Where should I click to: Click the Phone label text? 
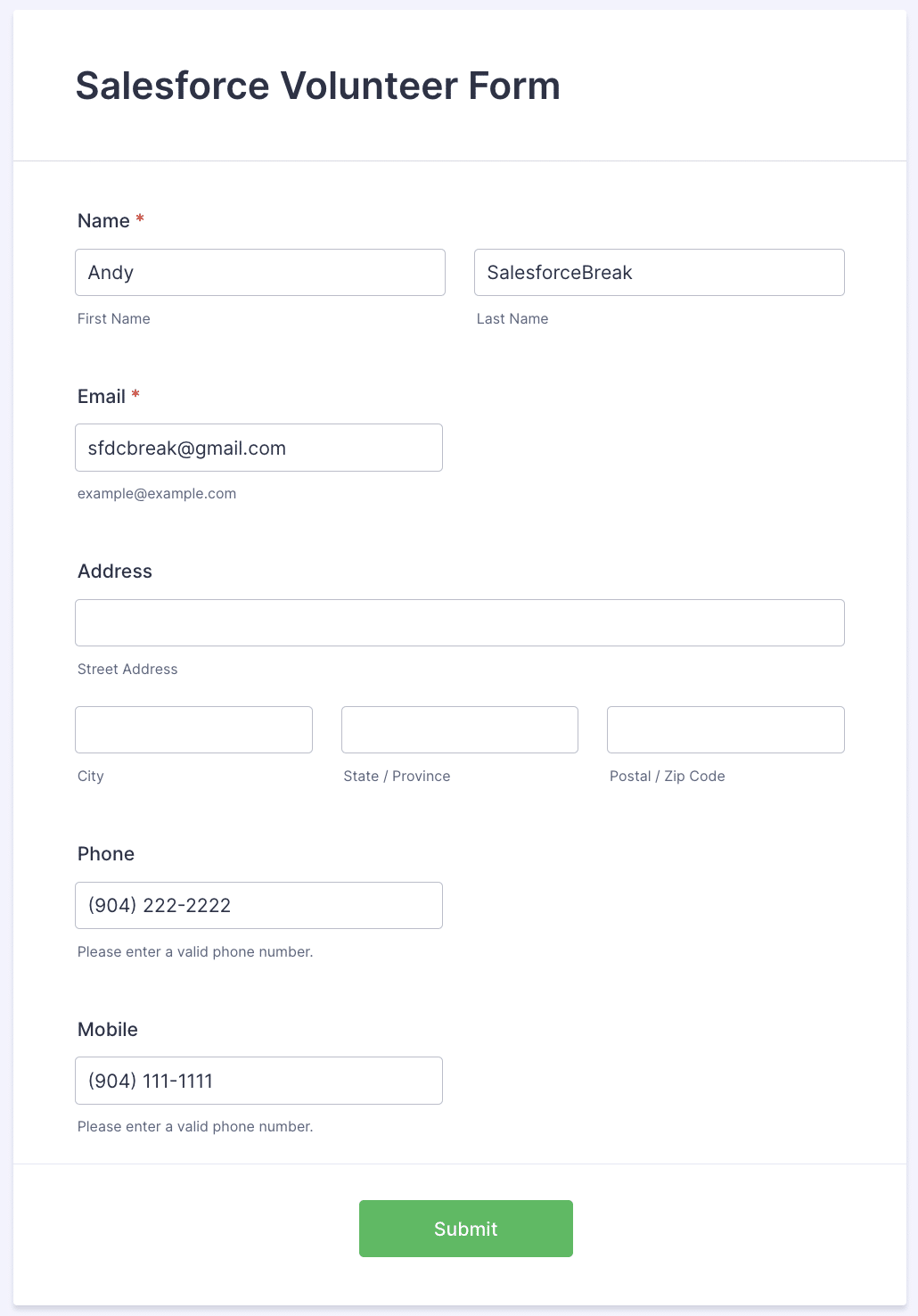106,854
